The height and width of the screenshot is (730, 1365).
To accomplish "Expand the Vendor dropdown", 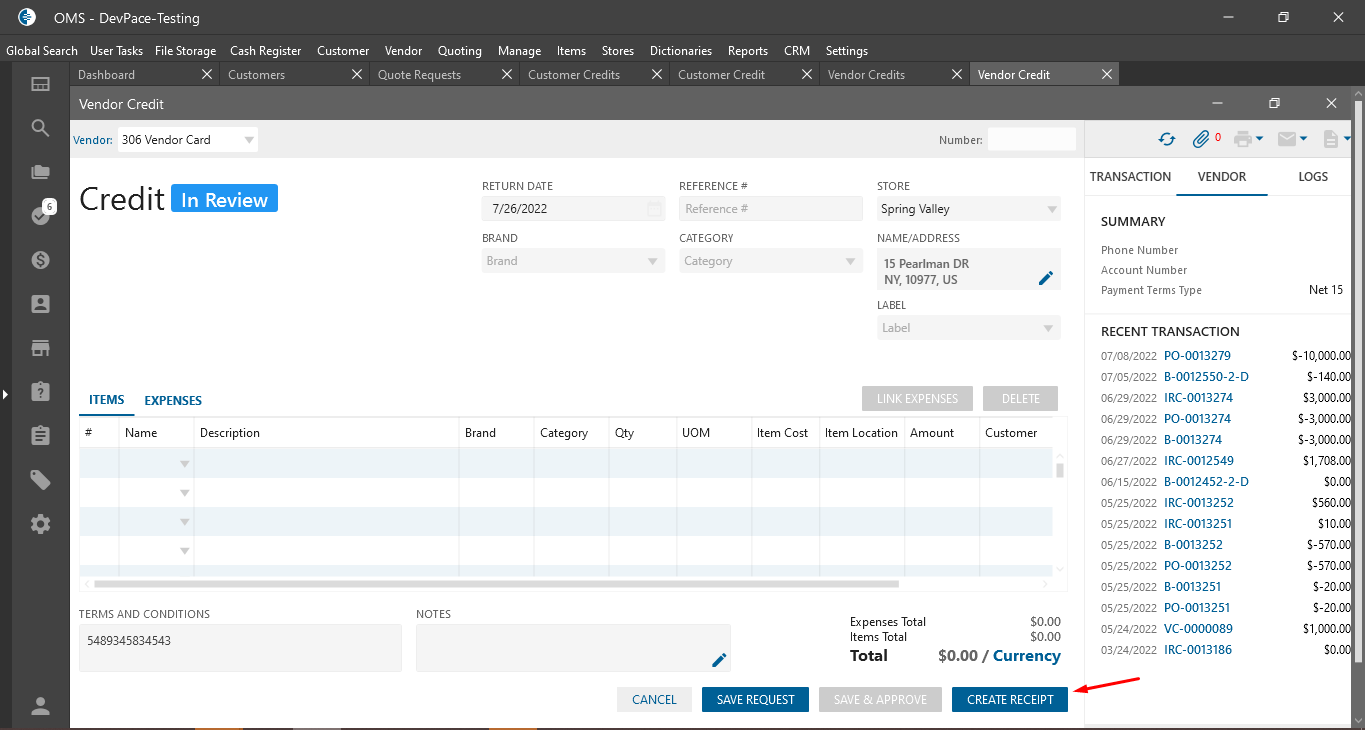I will point(249,140).
